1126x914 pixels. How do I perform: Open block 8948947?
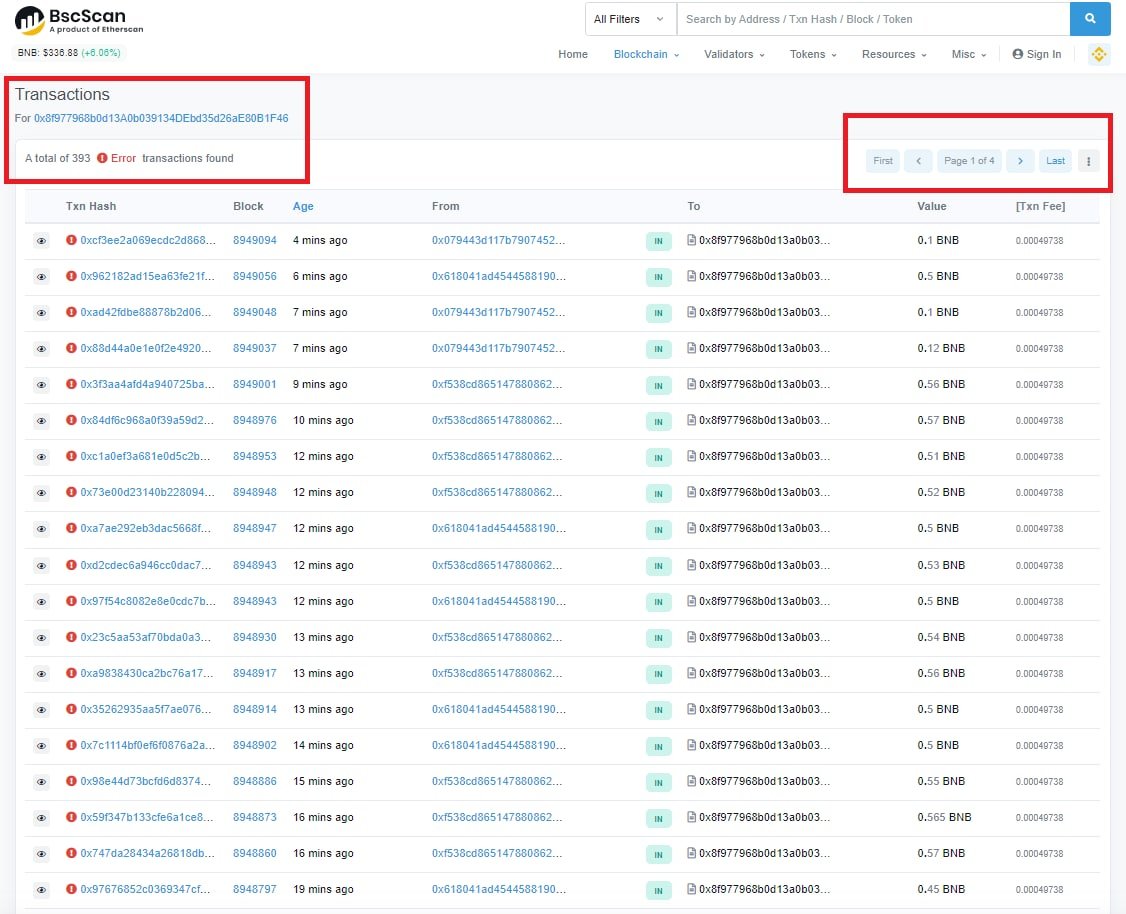point(254,528)
